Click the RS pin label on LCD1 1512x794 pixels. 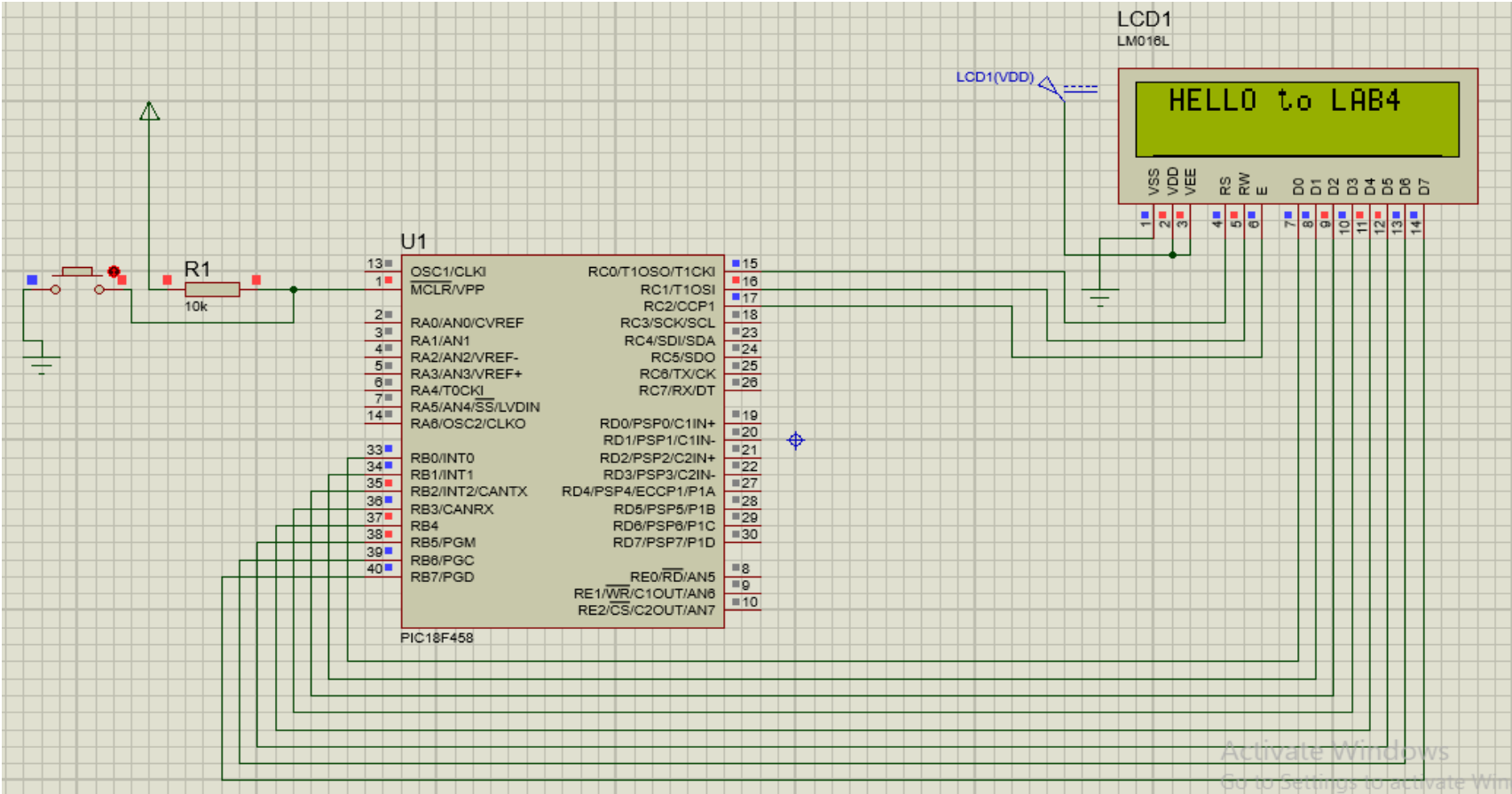(x=1225, y=186)
